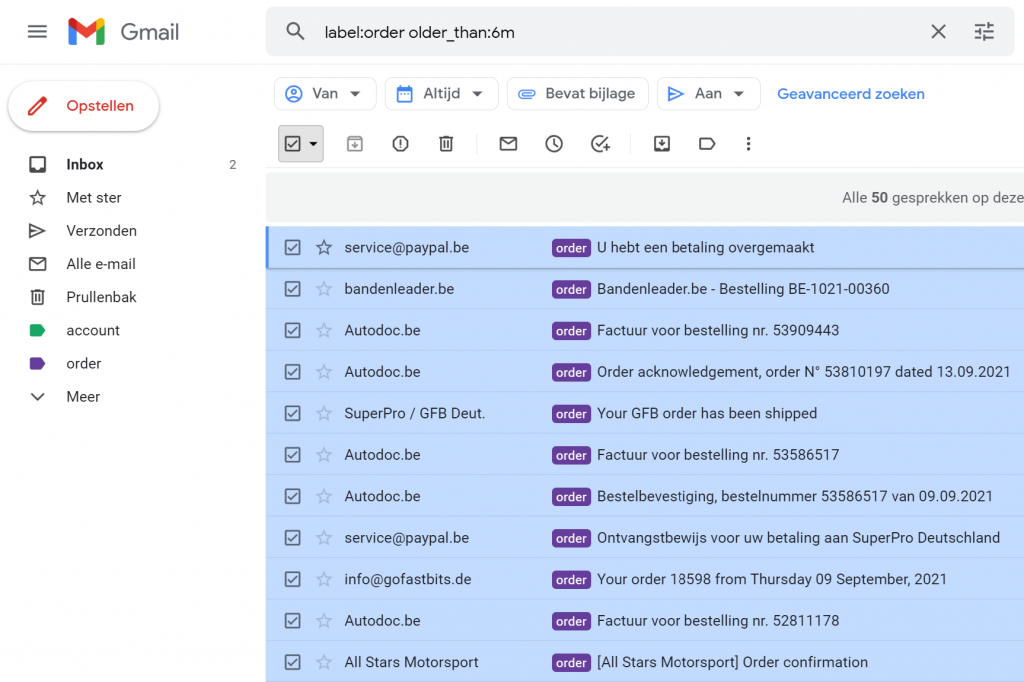Uncheck the All Stars Motorsport checkbox
1024x682 pixels.
point(293,662)
